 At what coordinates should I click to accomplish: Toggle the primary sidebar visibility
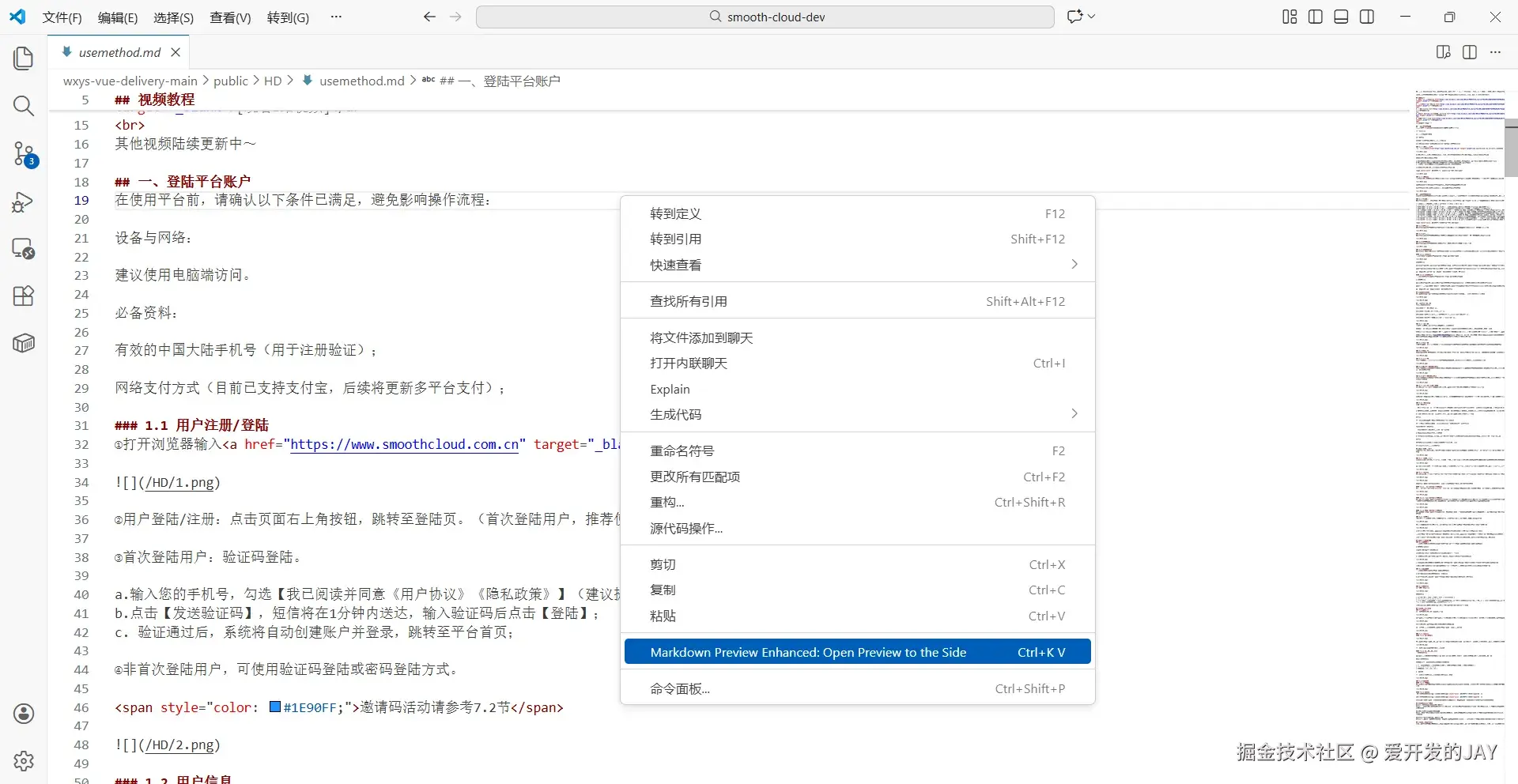tap(1315, 16)
